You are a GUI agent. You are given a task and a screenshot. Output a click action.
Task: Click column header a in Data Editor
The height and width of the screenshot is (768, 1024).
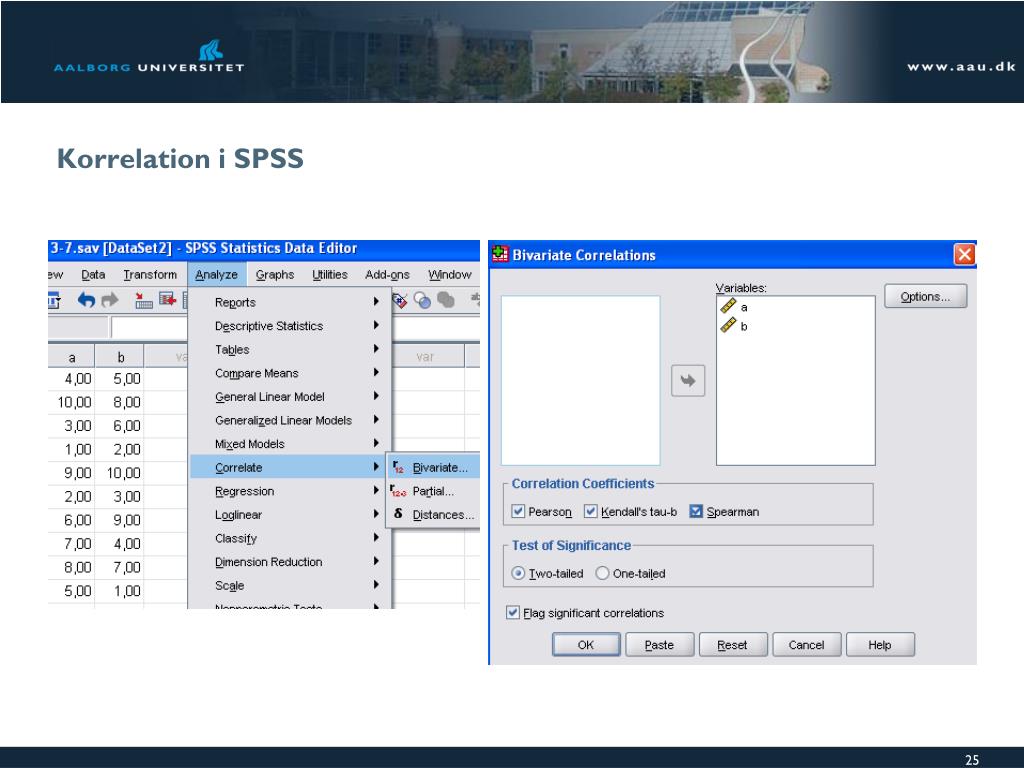[72, 357]
